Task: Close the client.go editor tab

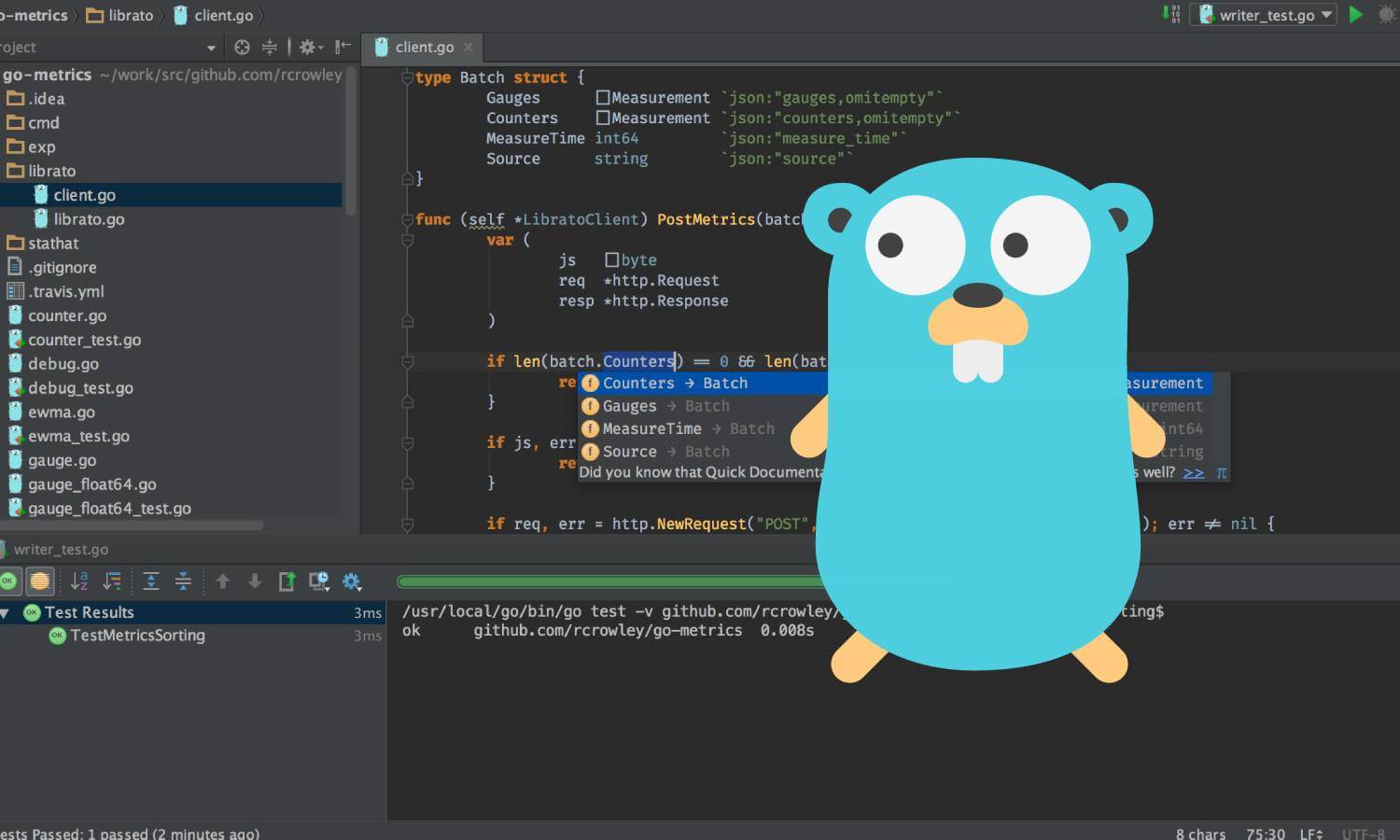Action: click(469, 47)
